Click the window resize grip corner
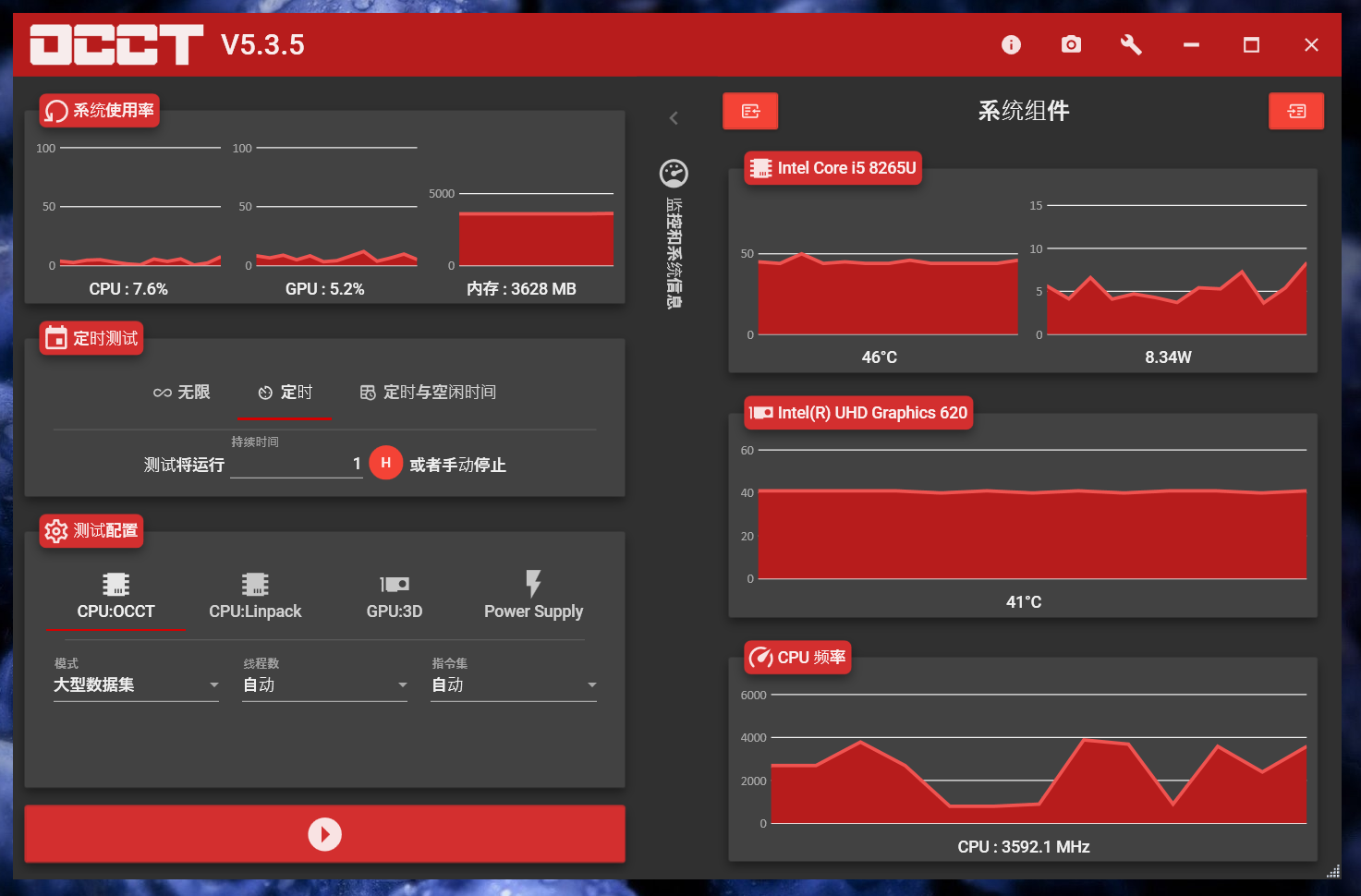This screenshot has height=896, width=1361. 1333,871
